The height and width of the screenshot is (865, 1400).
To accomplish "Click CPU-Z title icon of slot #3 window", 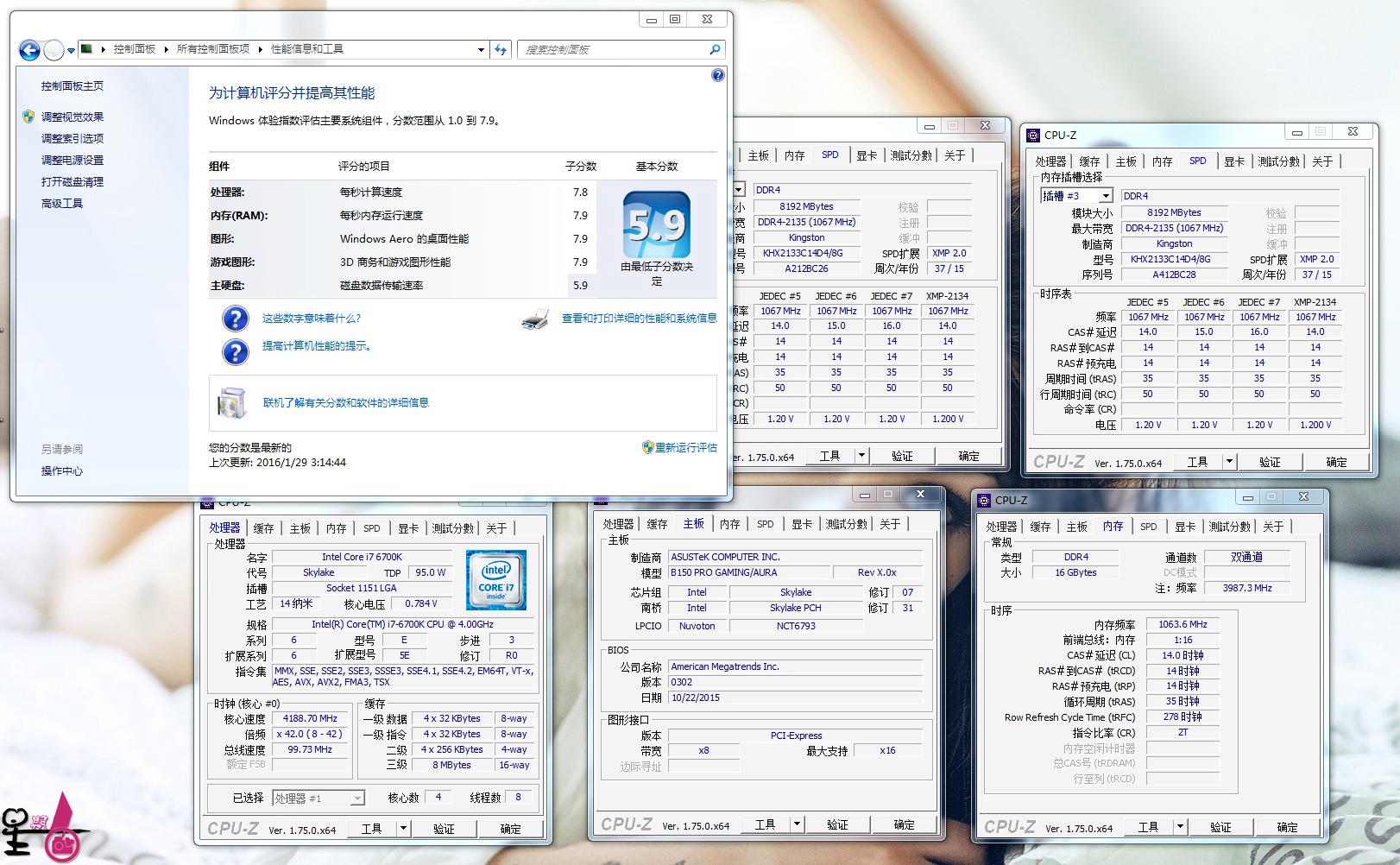I will (x=1033, y=135).
